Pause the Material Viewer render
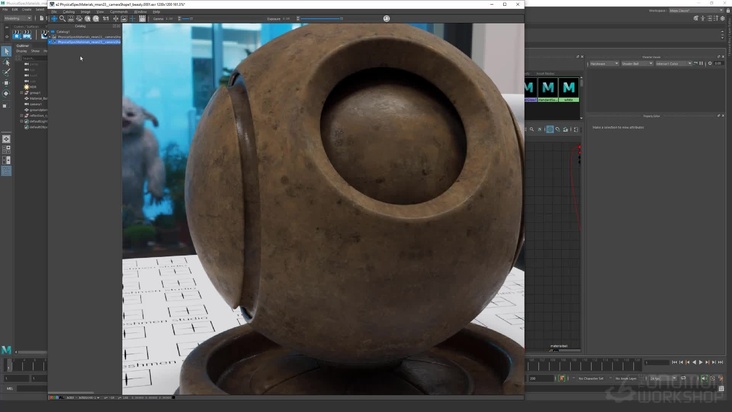Viewport: 732px width, 412px height. coord(701,63)
